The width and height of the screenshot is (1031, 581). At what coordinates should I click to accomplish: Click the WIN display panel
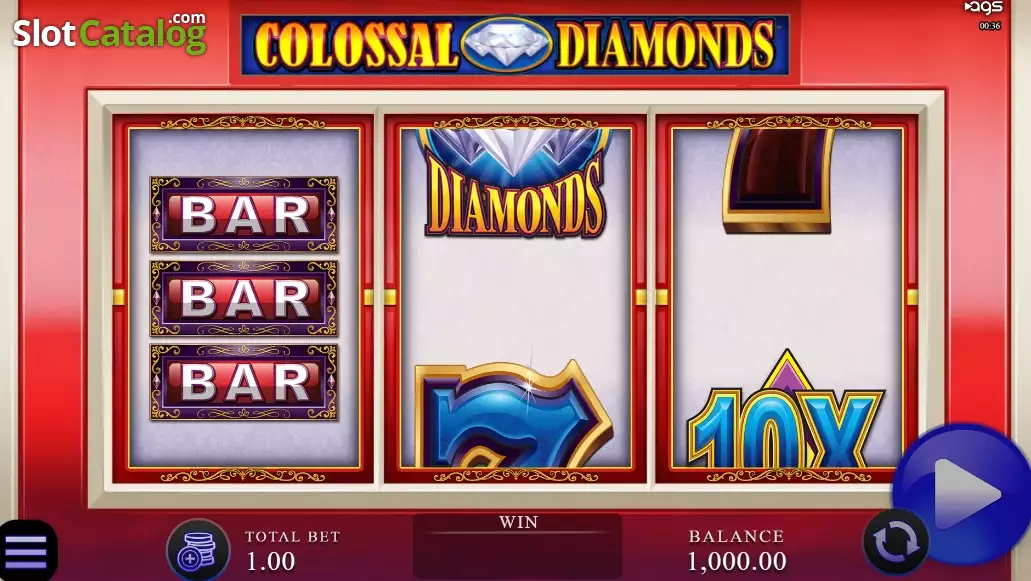pyautogui.click(x=517, y=546)
